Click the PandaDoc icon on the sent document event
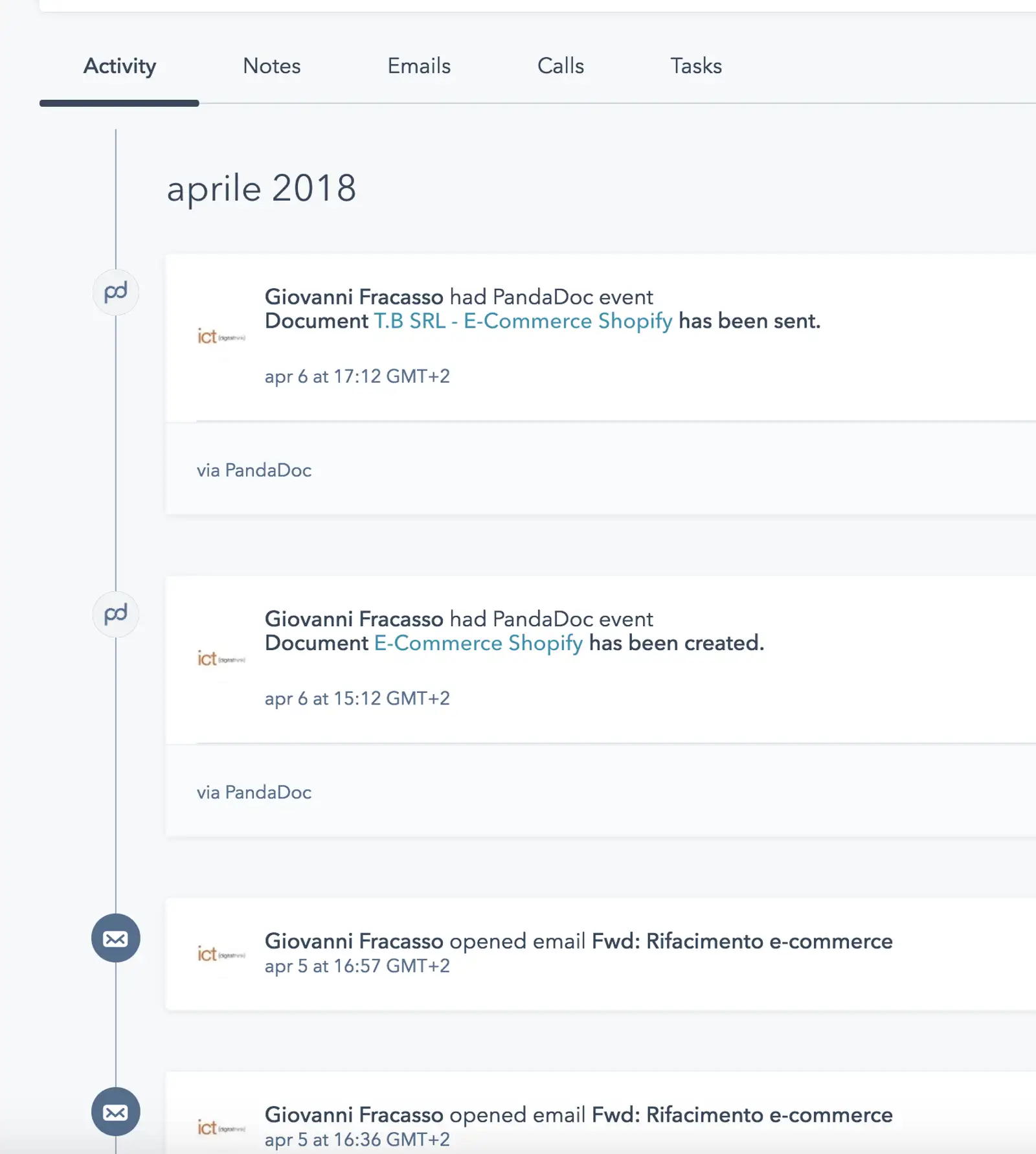The height and width of the screenshot is (1154, 1036). (x=115, y=291)
